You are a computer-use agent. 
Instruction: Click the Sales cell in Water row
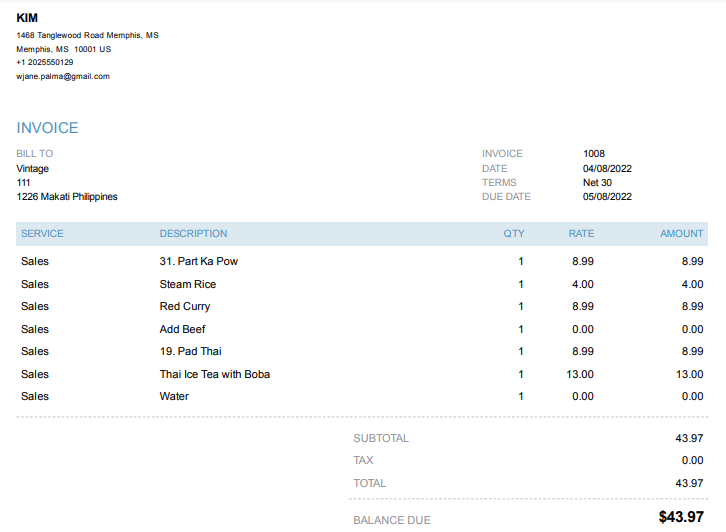point(35,396)
